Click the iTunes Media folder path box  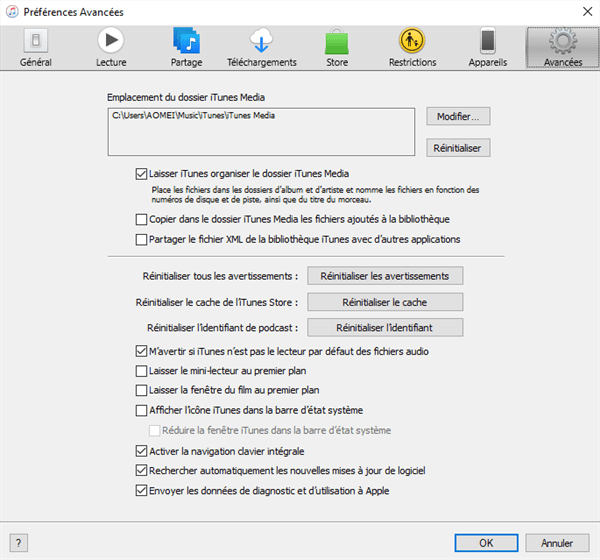[x=261, y=132]
